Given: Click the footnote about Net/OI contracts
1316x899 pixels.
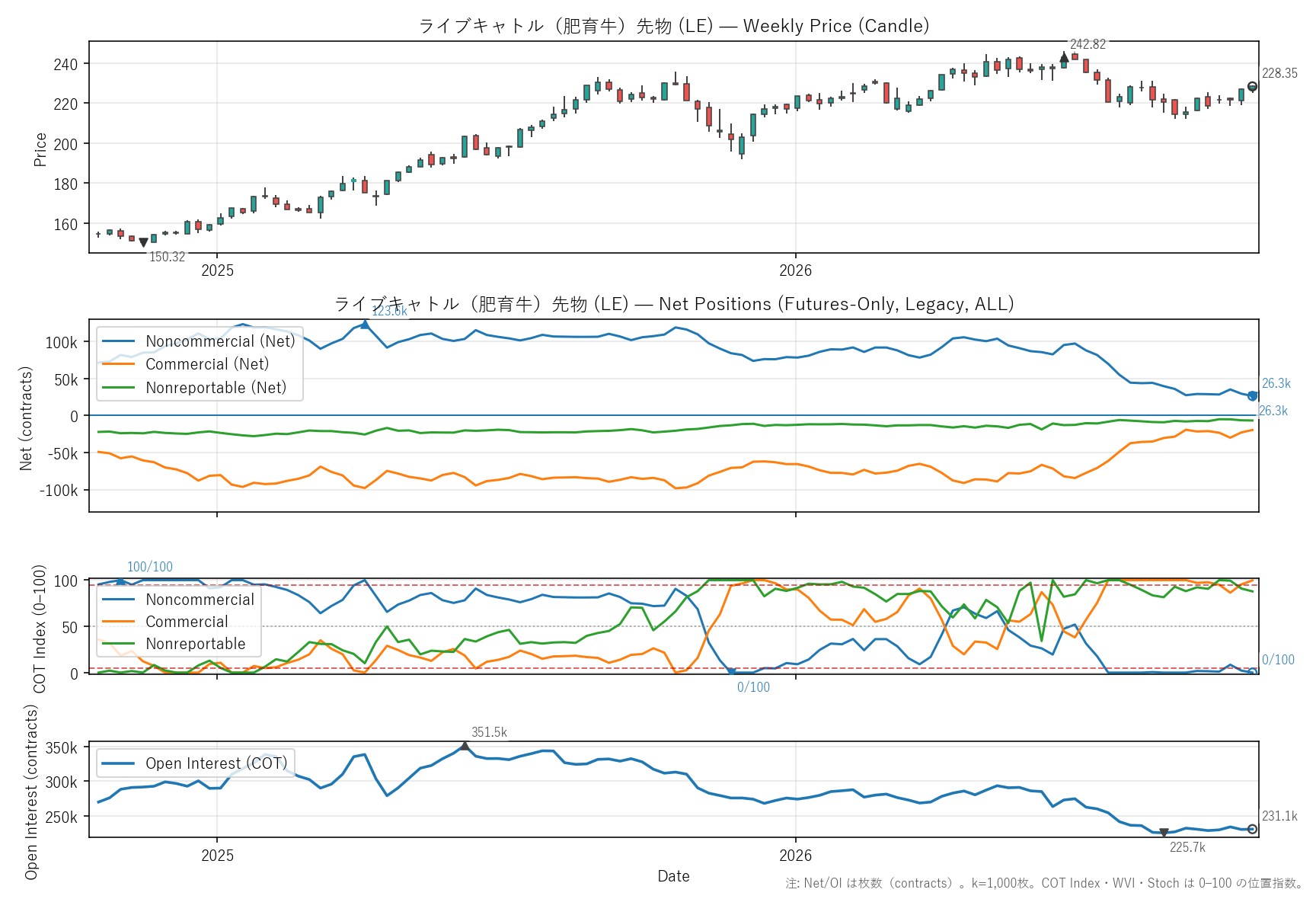Looking at the screenshot, I should coord(1044,883).
